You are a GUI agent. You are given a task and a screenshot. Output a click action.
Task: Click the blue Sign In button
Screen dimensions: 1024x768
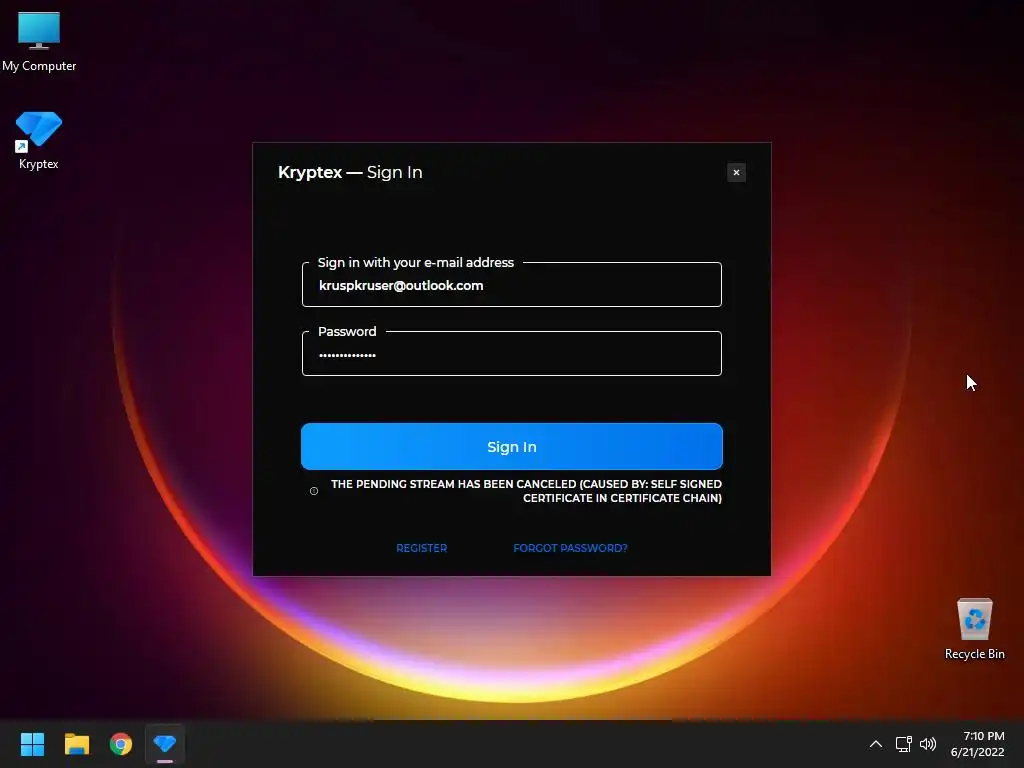(511, 447)
